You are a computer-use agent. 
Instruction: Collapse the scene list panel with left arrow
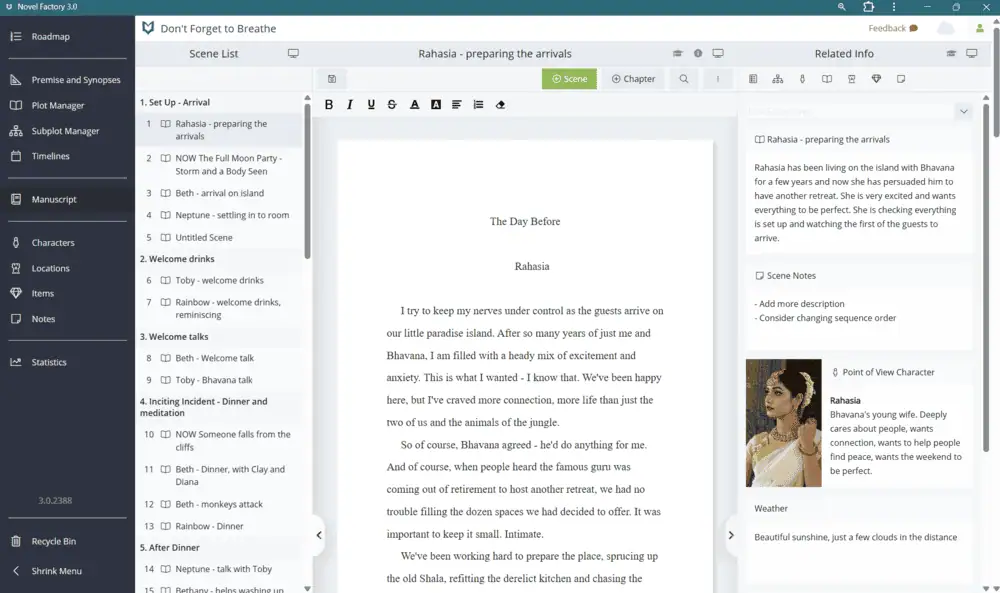[x=319, y=535]
